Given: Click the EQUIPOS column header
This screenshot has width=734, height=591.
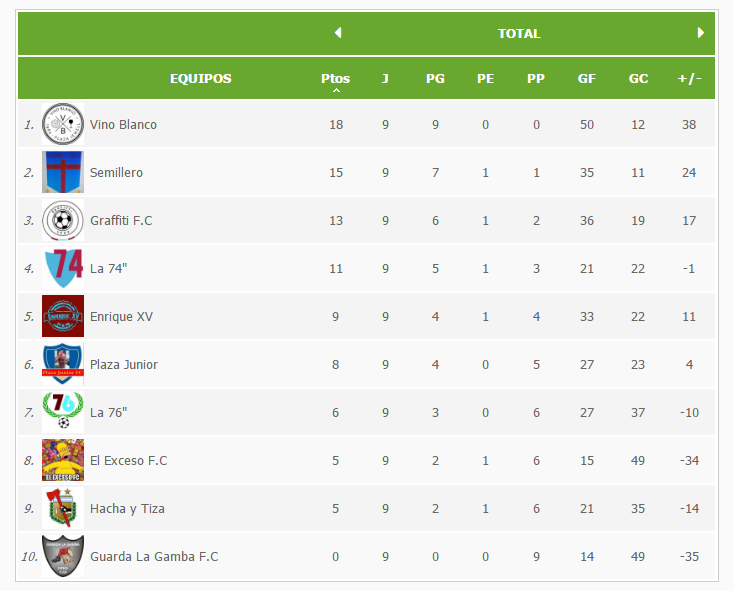Looking at the screenshot, I should click(200, 79).
